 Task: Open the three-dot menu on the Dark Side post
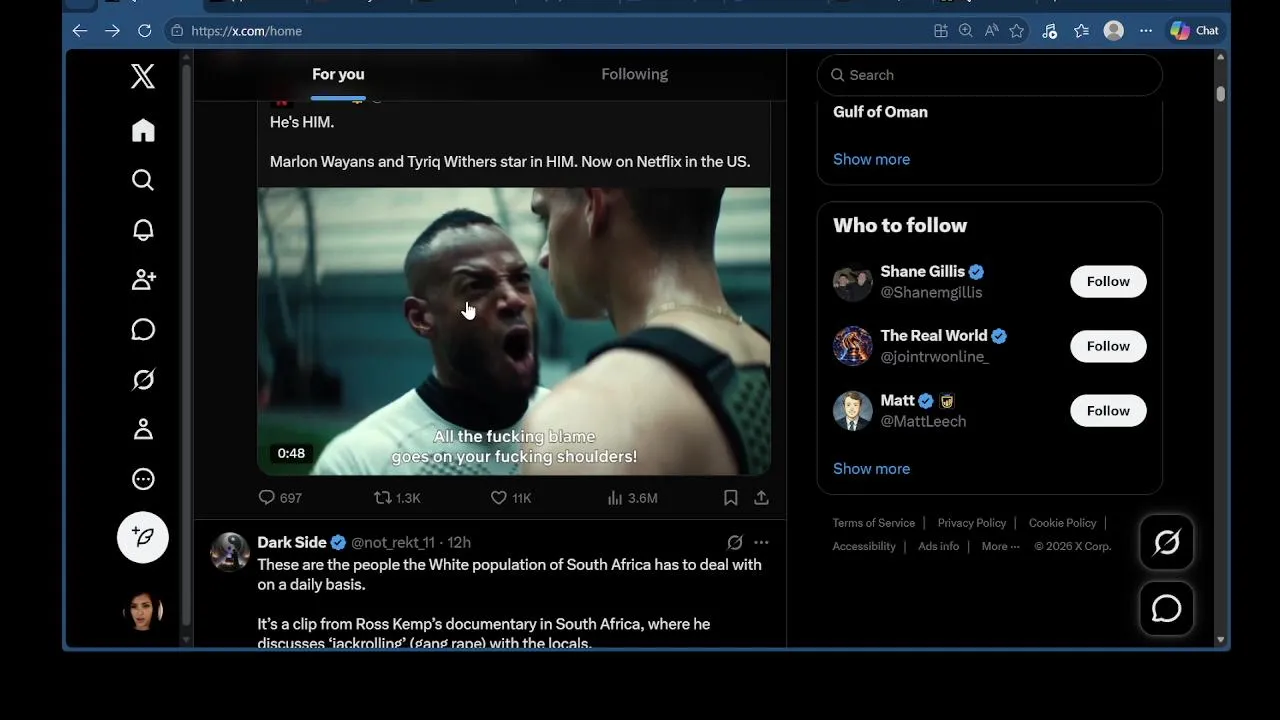click(761, 542)
